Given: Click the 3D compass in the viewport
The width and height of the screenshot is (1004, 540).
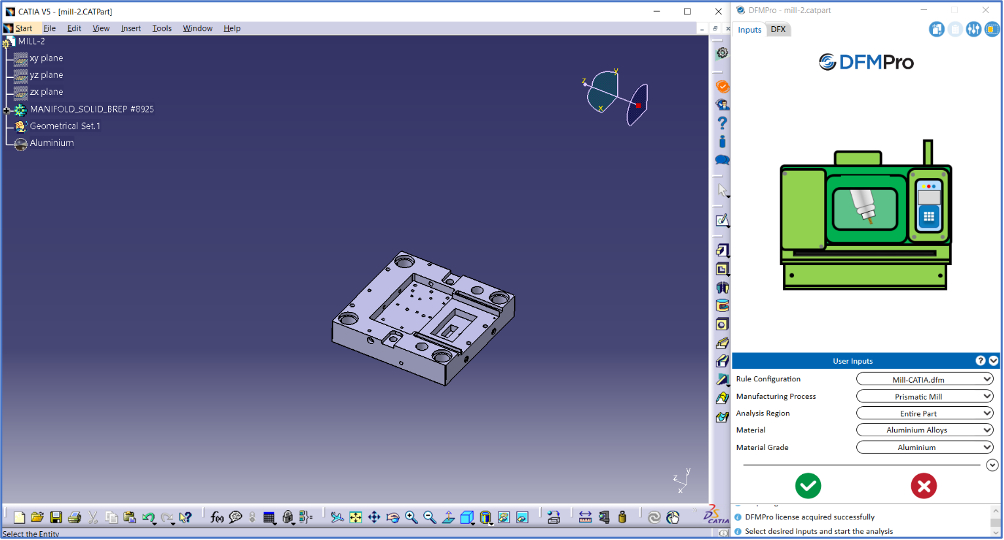Looking at the screenshot, I should pyautogui.click(x=617, y=97).
